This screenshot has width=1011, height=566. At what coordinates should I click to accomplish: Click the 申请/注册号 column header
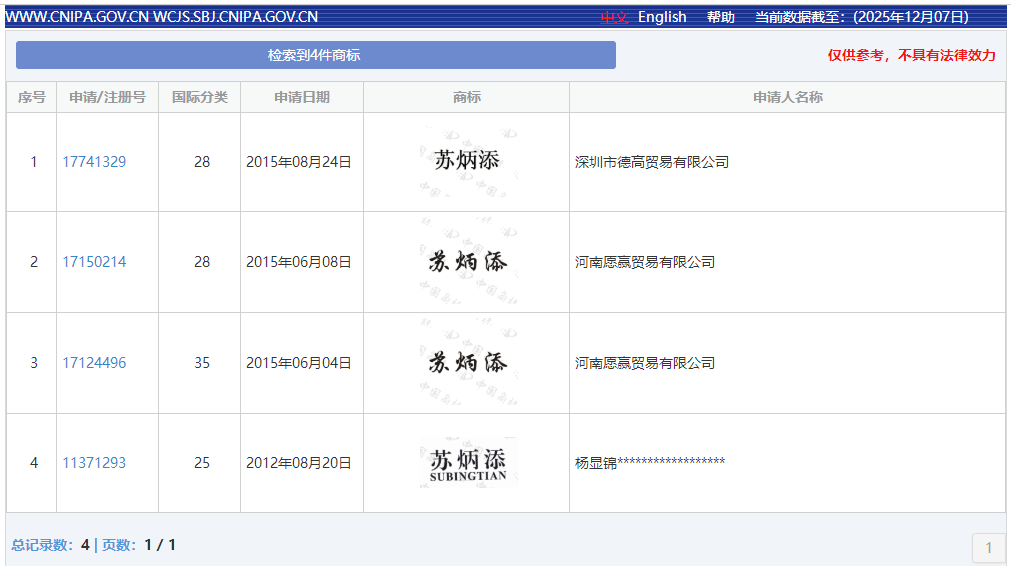107,97
